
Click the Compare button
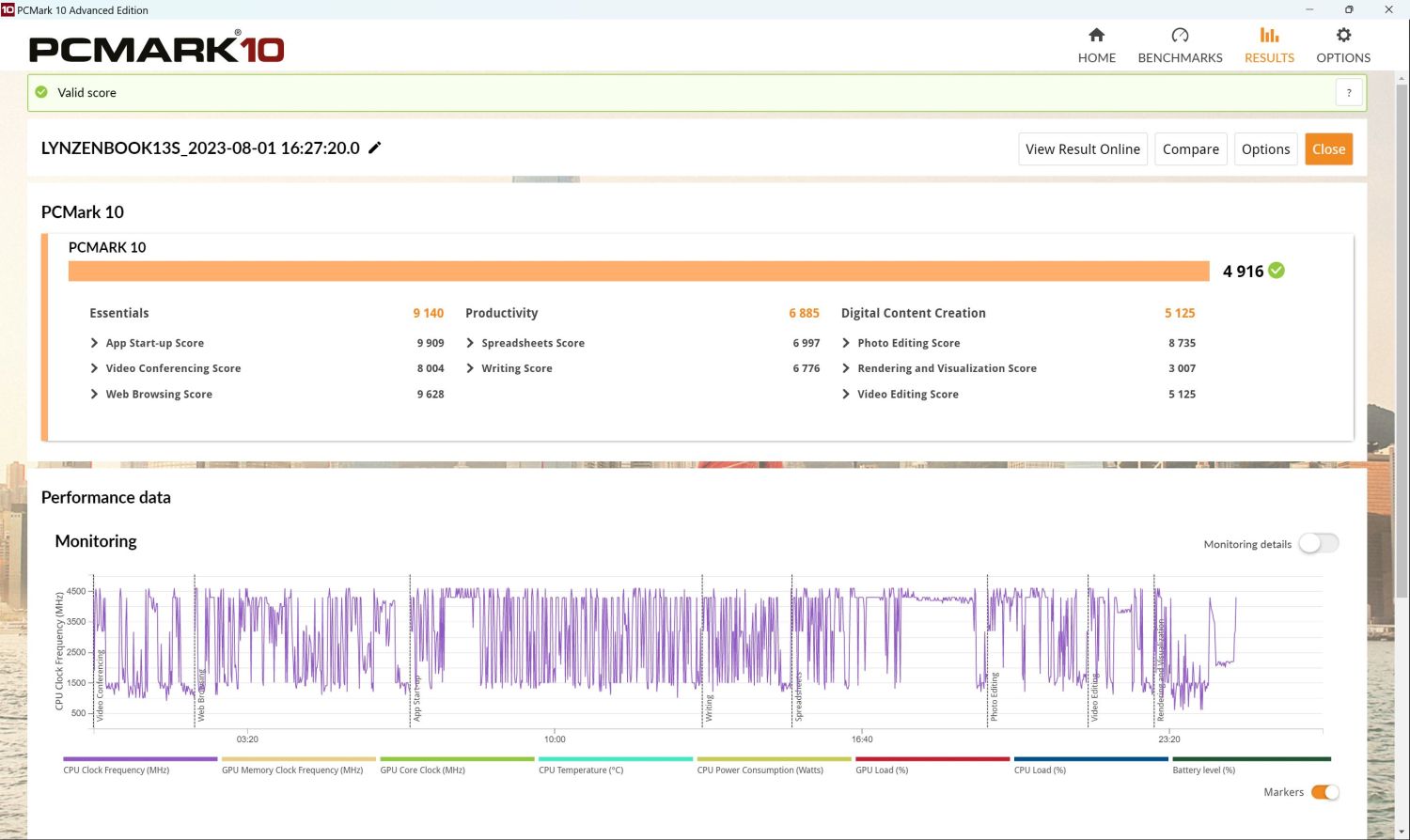tap(1191, 149)
